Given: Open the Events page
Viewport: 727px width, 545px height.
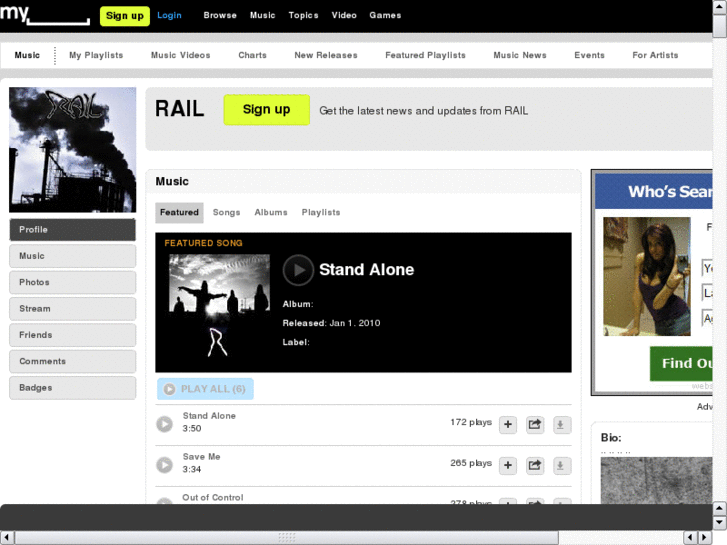Looking at the screenshot, I should tap(589, 55).
